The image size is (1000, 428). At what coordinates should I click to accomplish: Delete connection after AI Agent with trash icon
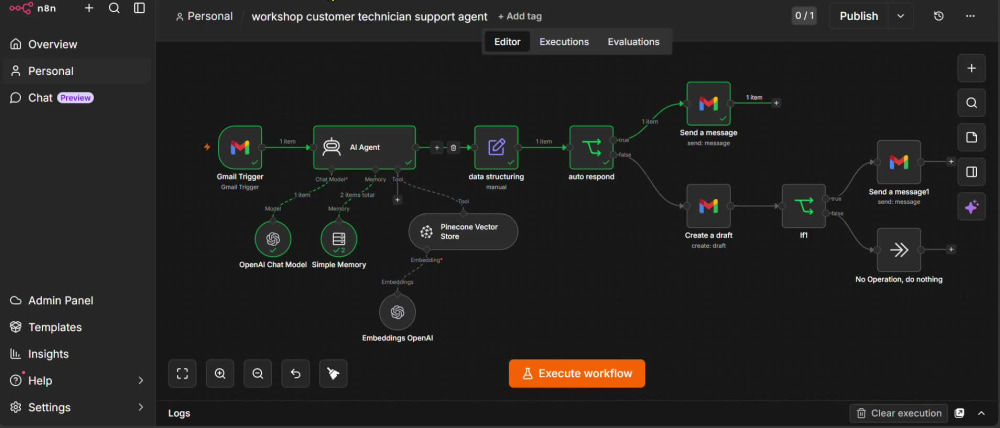(x=453, y=147)
